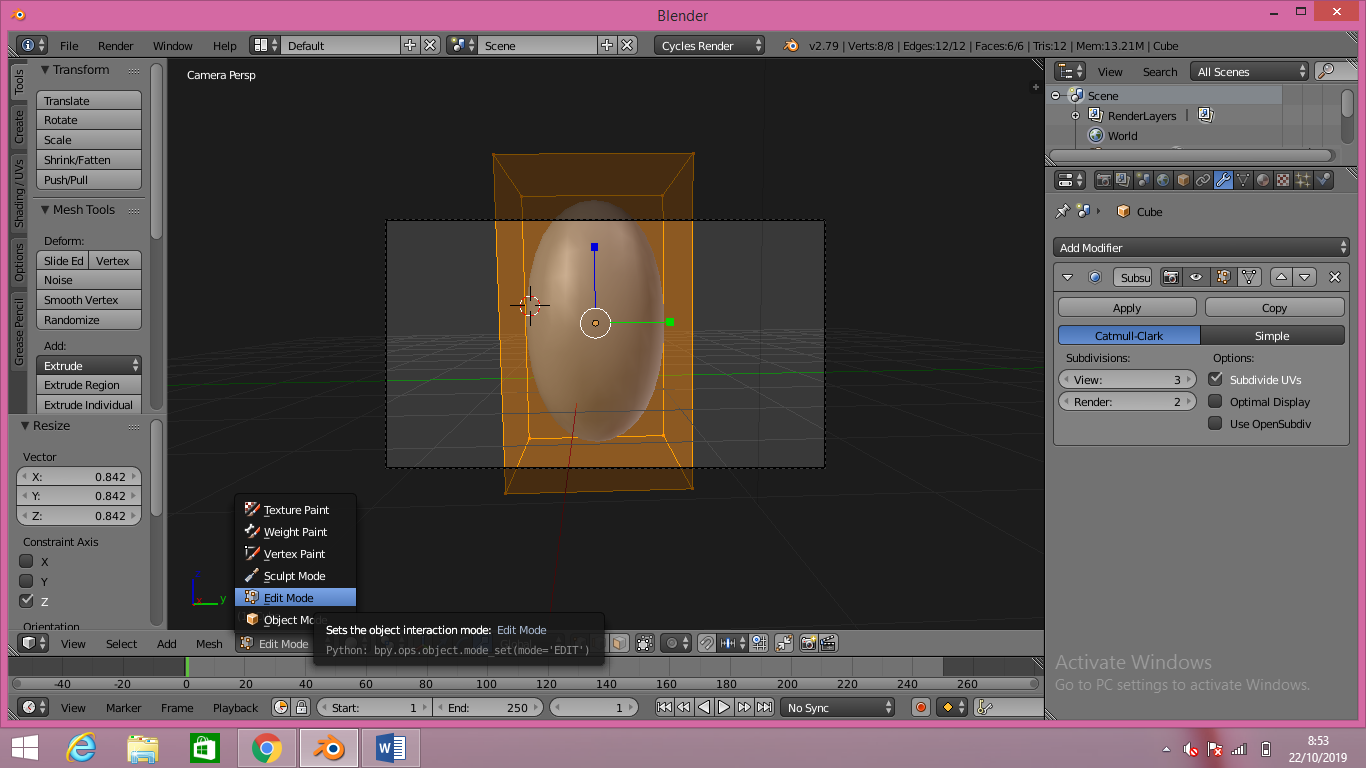
Task: Click the Copy modifier button
Action: [1274, 308]
